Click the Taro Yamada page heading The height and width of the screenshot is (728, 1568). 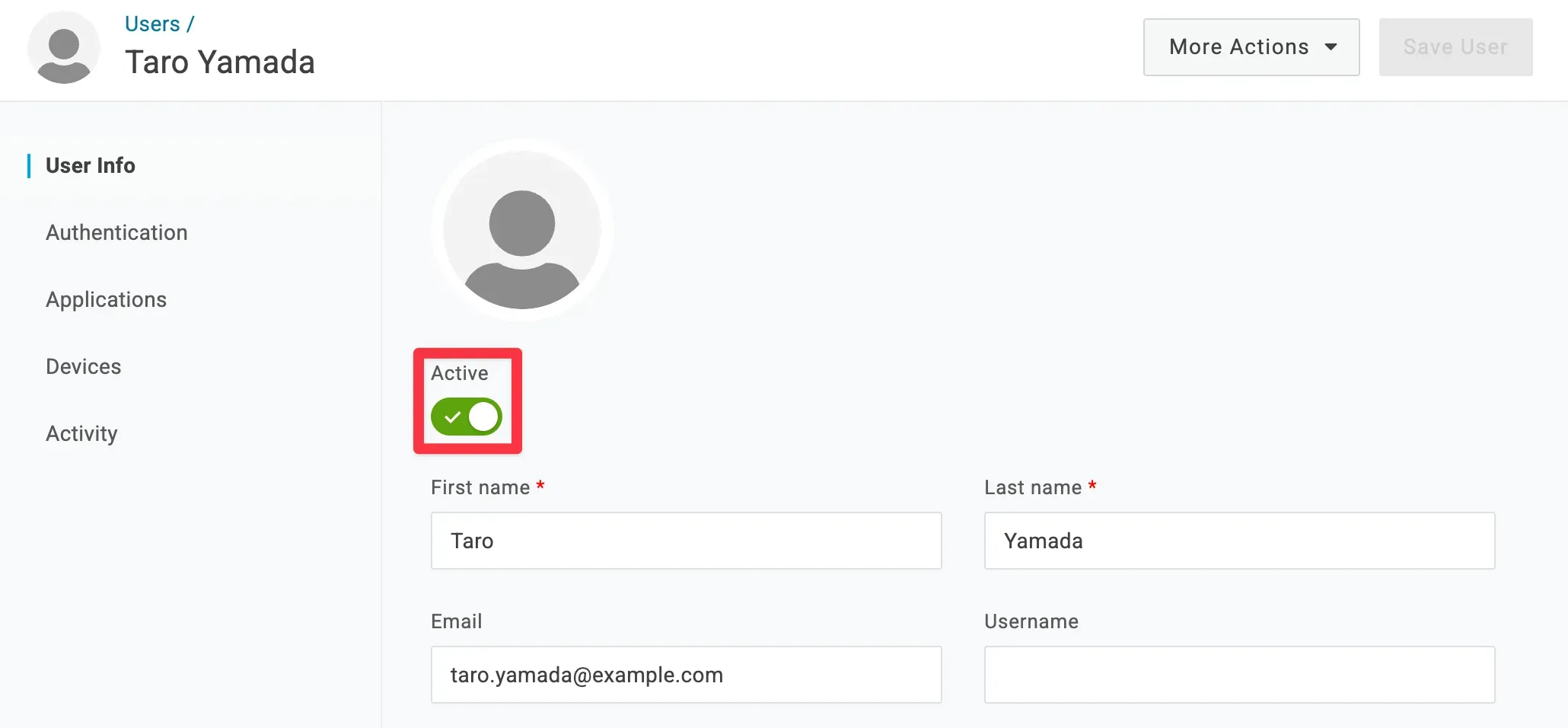pyautogui.click(x=220, y=62)
